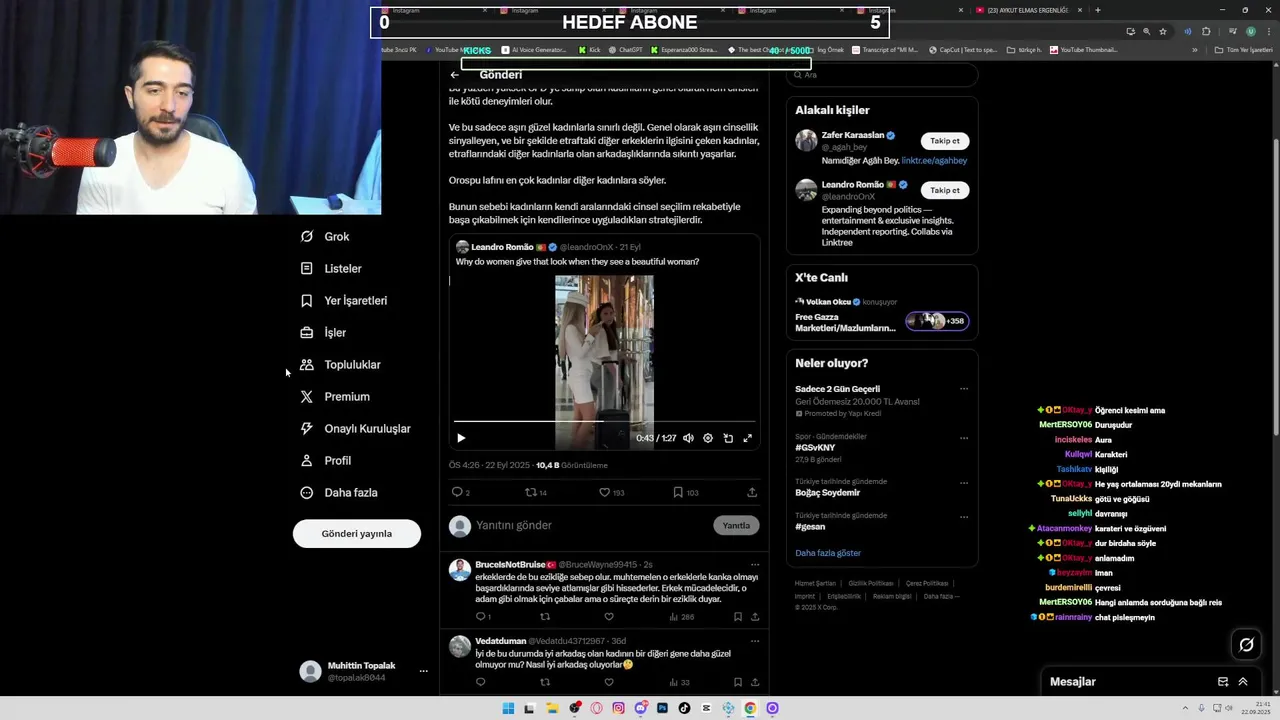This screenshot has width=1280, height=720.
Task: Expand video to fullscreen
Action: 747,438
